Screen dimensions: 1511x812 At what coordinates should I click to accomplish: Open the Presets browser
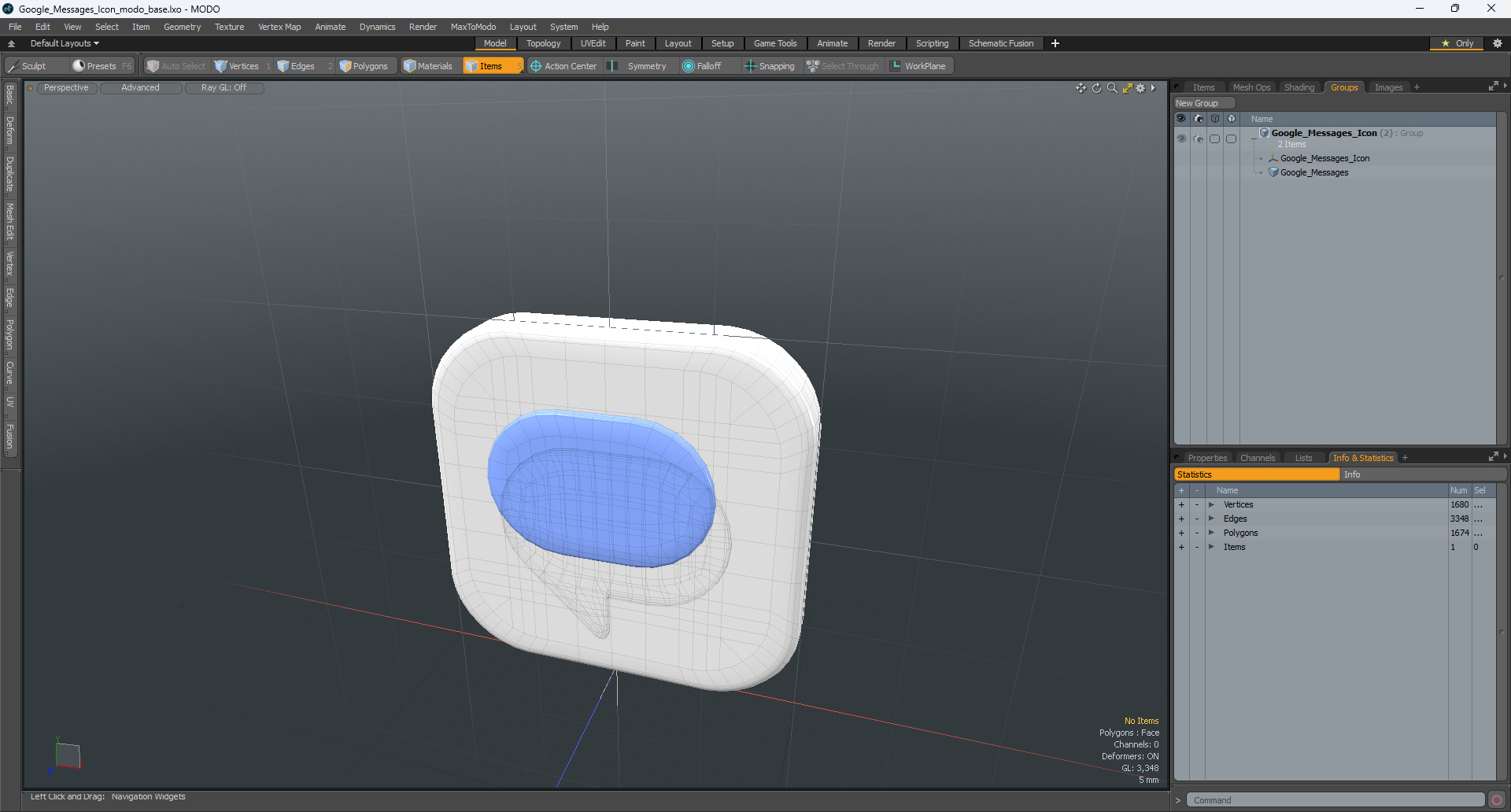[x=102, y=66]
